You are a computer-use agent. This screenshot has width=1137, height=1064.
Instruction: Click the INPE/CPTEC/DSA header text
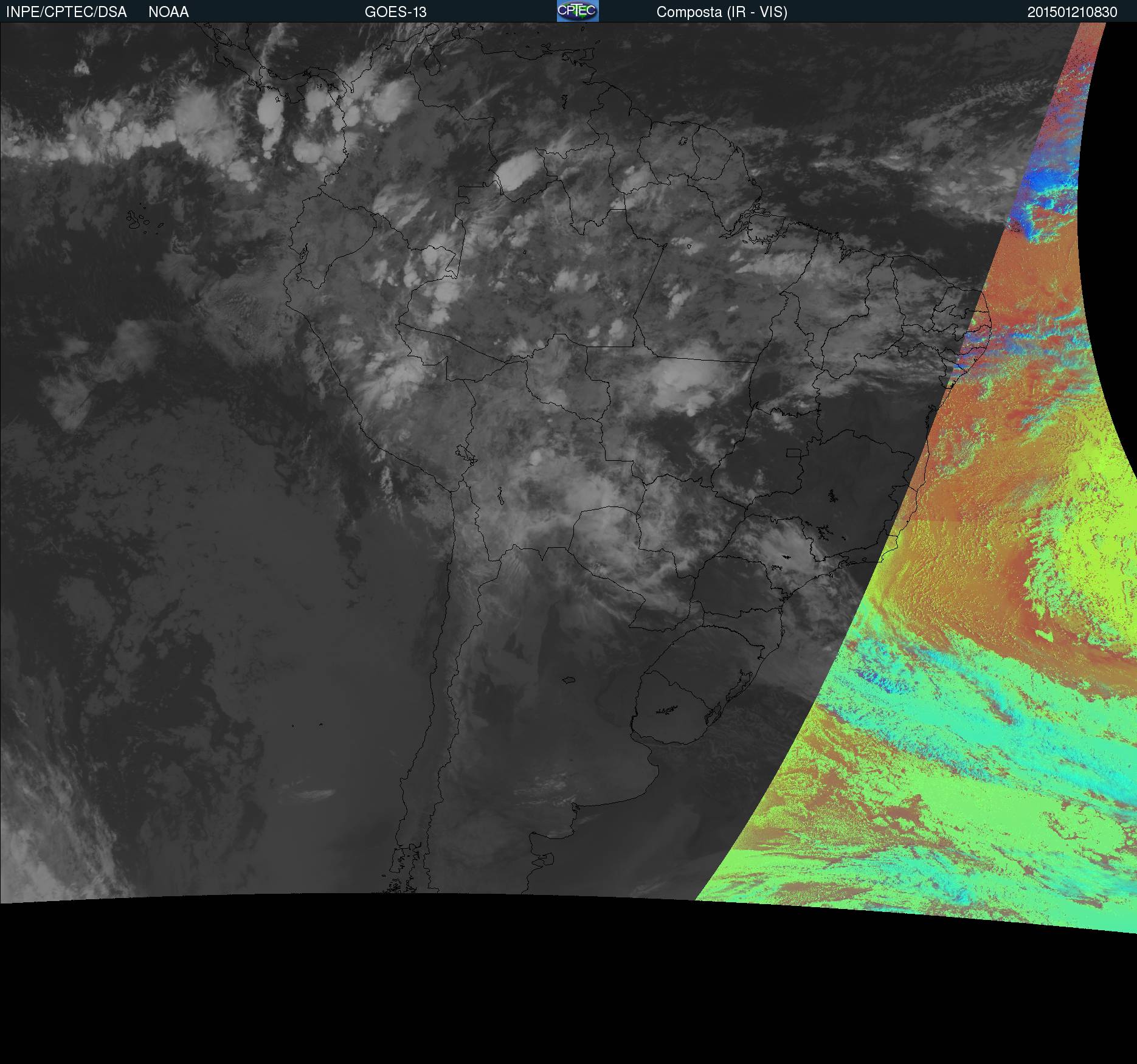66,12
